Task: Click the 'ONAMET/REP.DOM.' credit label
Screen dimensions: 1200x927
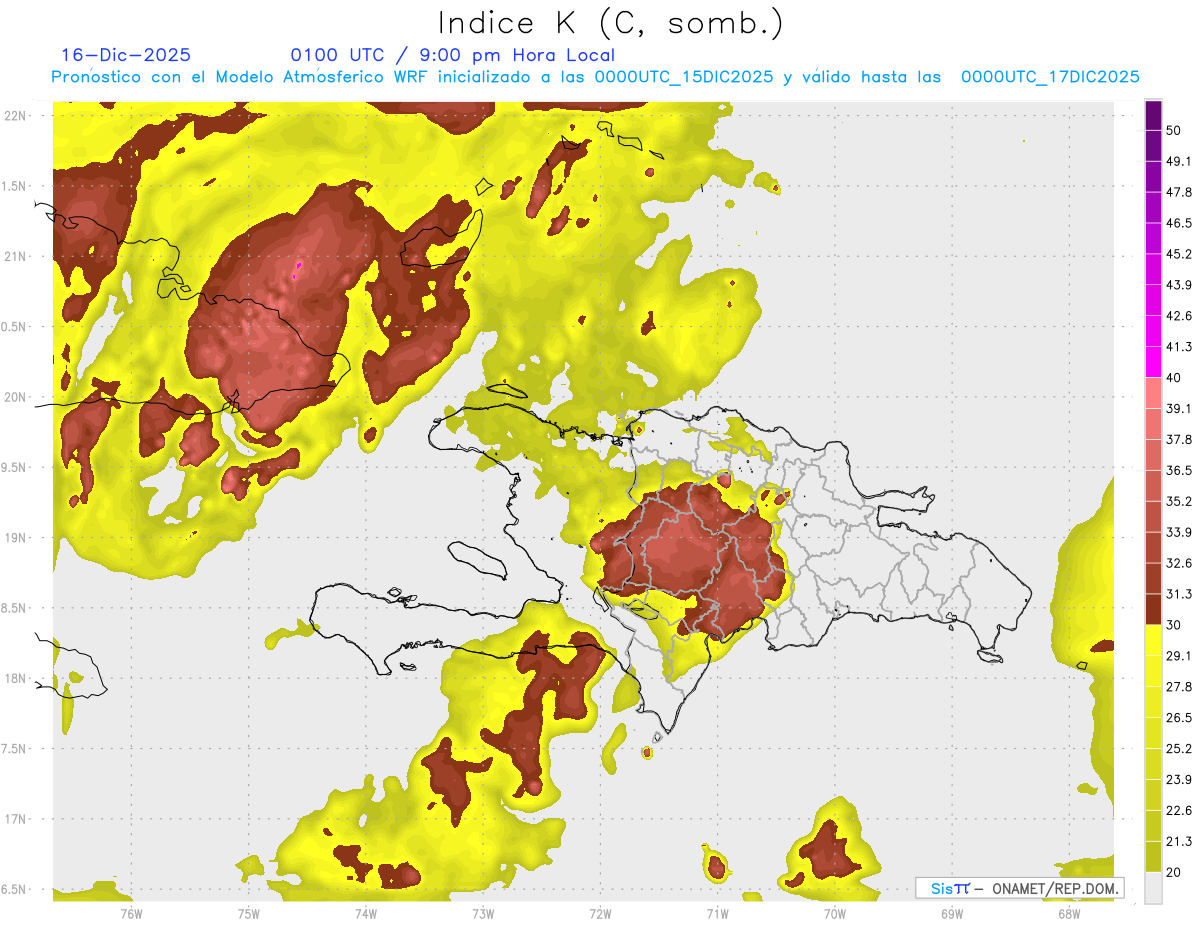Action: [1054, 888]
